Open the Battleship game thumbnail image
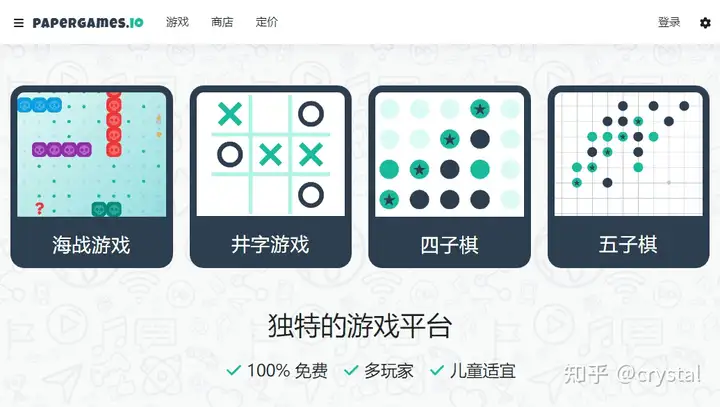Image resolution: width=720 pixels, height=407 pixels. coord(92,154)
